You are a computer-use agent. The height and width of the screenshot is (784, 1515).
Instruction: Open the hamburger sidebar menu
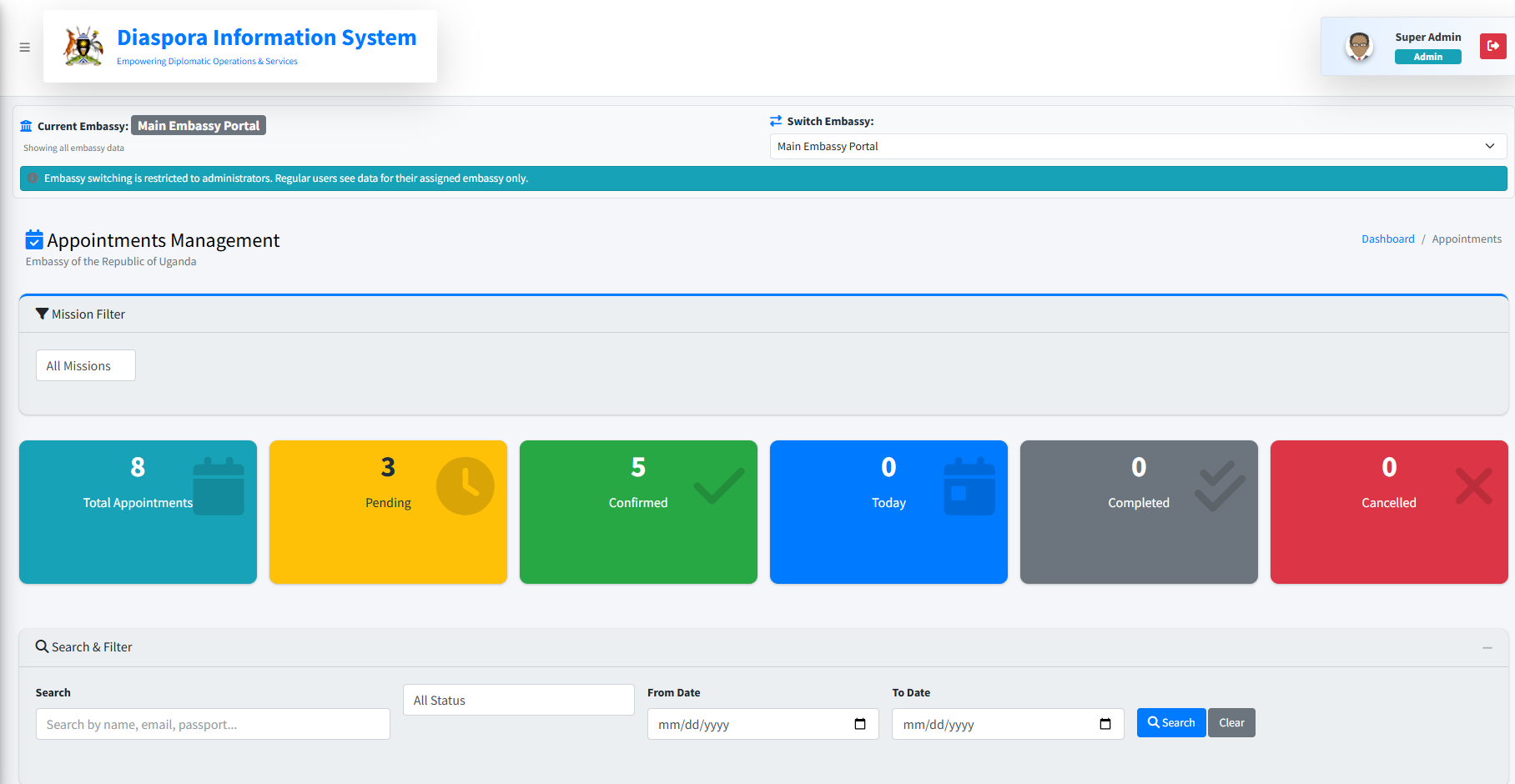click(25, 48)
